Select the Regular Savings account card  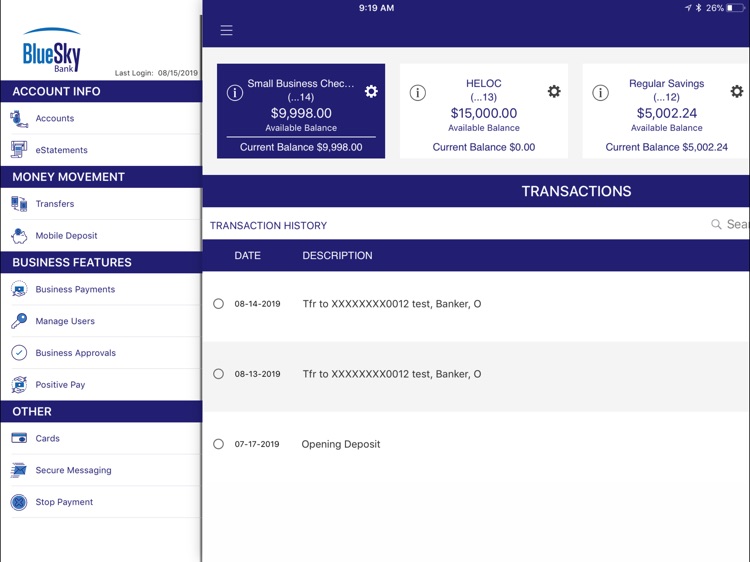[x=666, y=111]
